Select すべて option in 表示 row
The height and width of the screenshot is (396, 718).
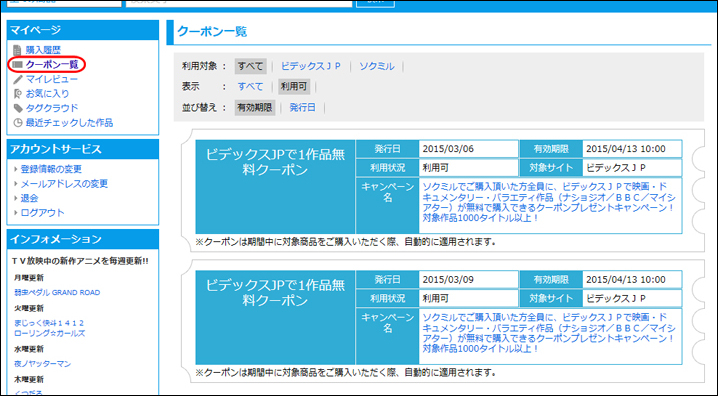(x=250, y=87)
